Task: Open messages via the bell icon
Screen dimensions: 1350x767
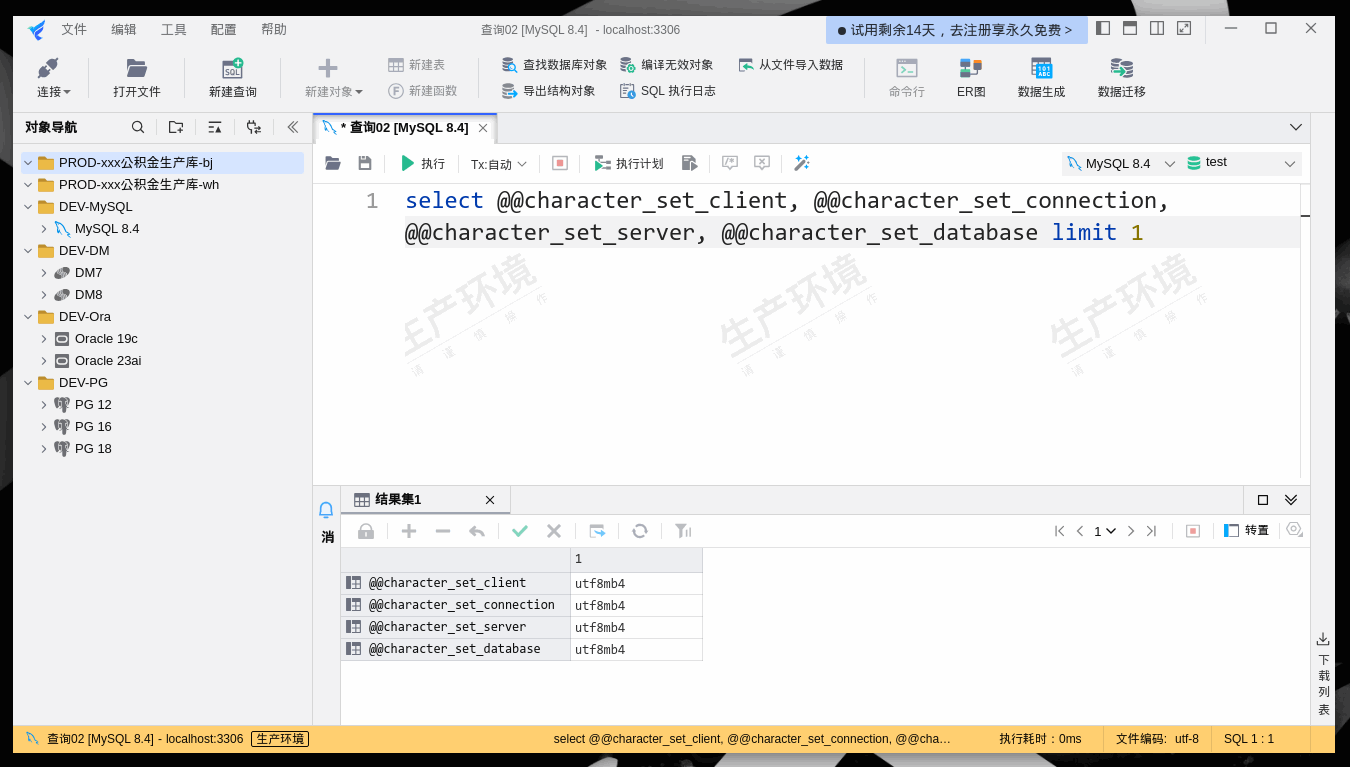Action: pos(326,510)
